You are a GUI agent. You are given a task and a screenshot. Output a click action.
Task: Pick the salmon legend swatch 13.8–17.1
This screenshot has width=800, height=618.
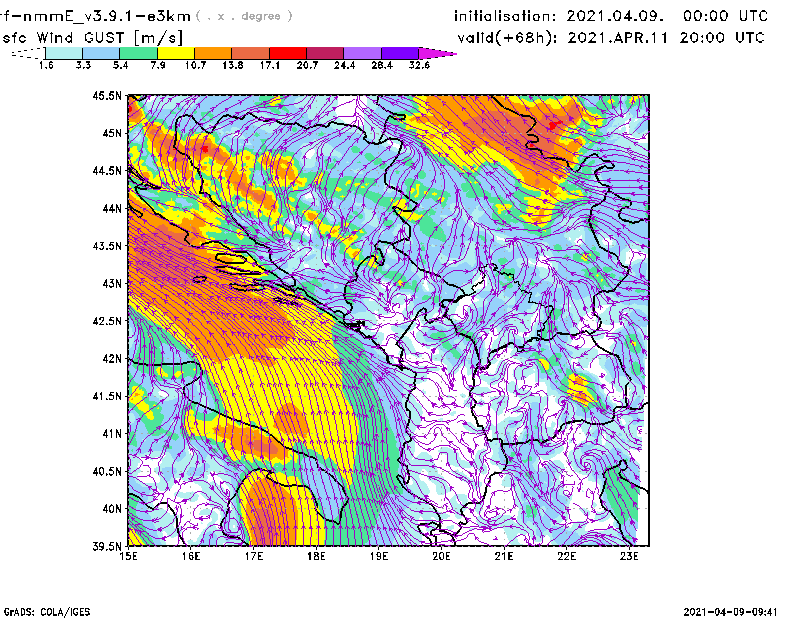tap(251, 53)
